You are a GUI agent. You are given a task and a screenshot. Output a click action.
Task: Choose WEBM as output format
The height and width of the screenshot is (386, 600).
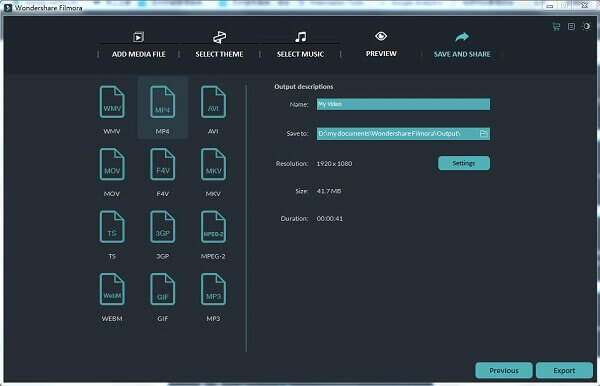point(112,289)
